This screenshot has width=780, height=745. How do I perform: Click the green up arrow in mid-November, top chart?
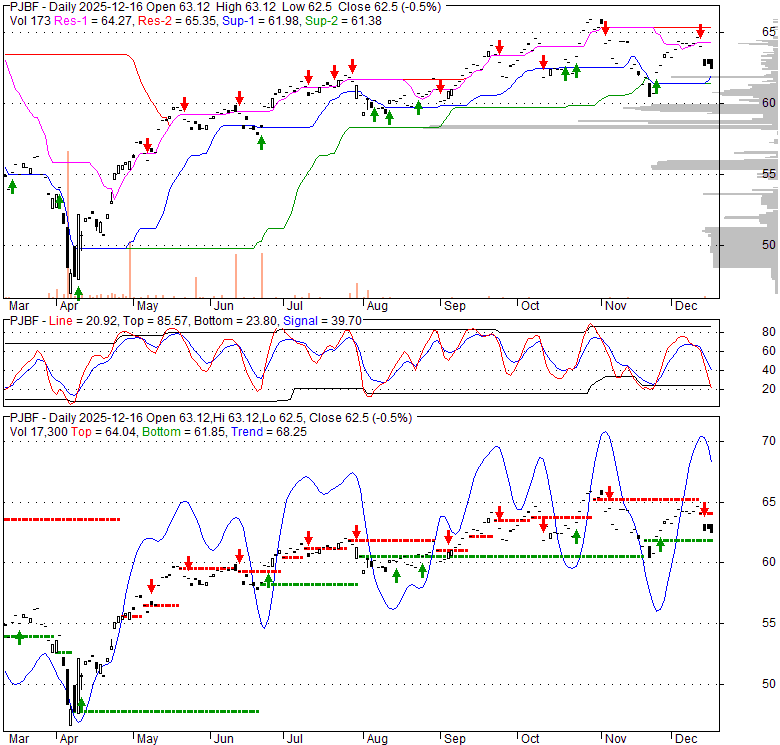coord(656,86)
